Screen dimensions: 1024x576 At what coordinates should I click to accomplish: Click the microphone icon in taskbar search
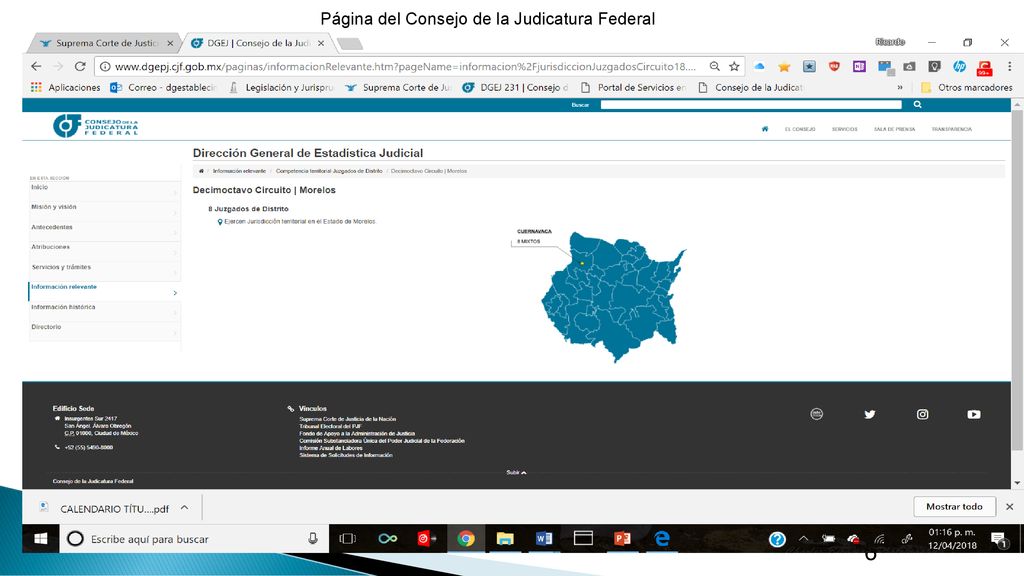tap(313, 539)
